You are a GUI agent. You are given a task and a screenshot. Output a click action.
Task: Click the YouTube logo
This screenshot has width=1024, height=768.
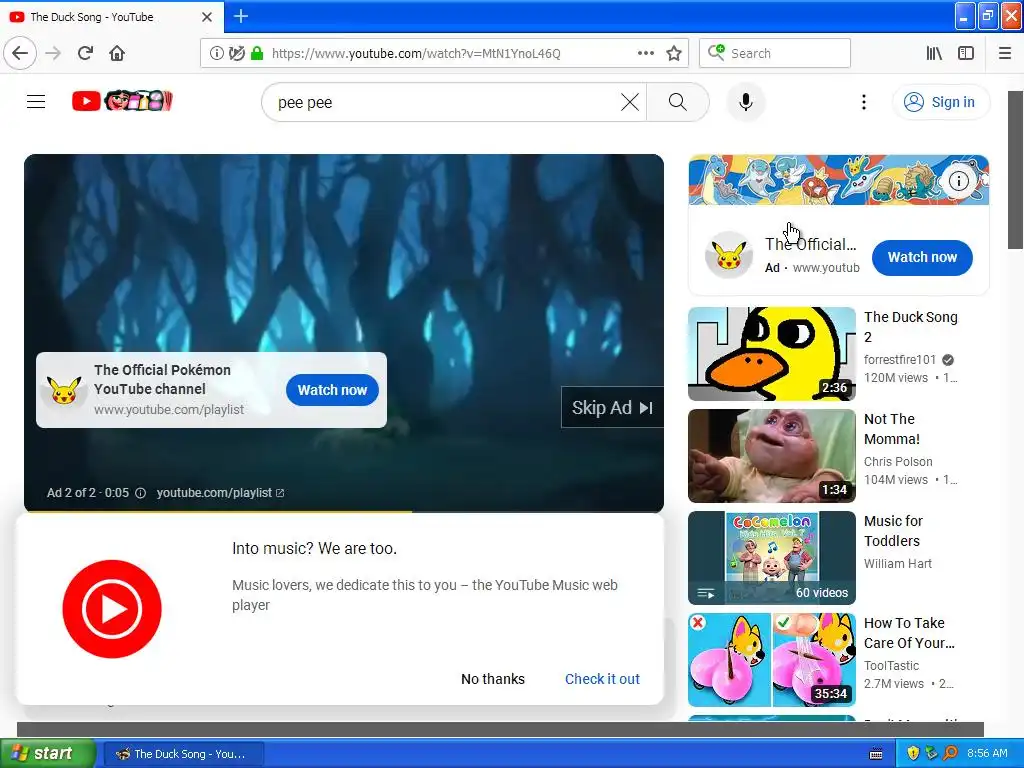click(x=121, y=101)
